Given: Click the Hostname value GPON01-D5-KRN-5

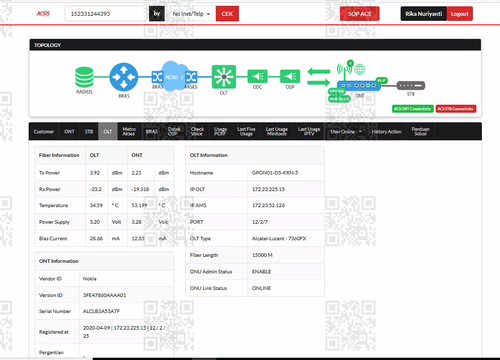Looking at the screenshot, I should [275, 173].
